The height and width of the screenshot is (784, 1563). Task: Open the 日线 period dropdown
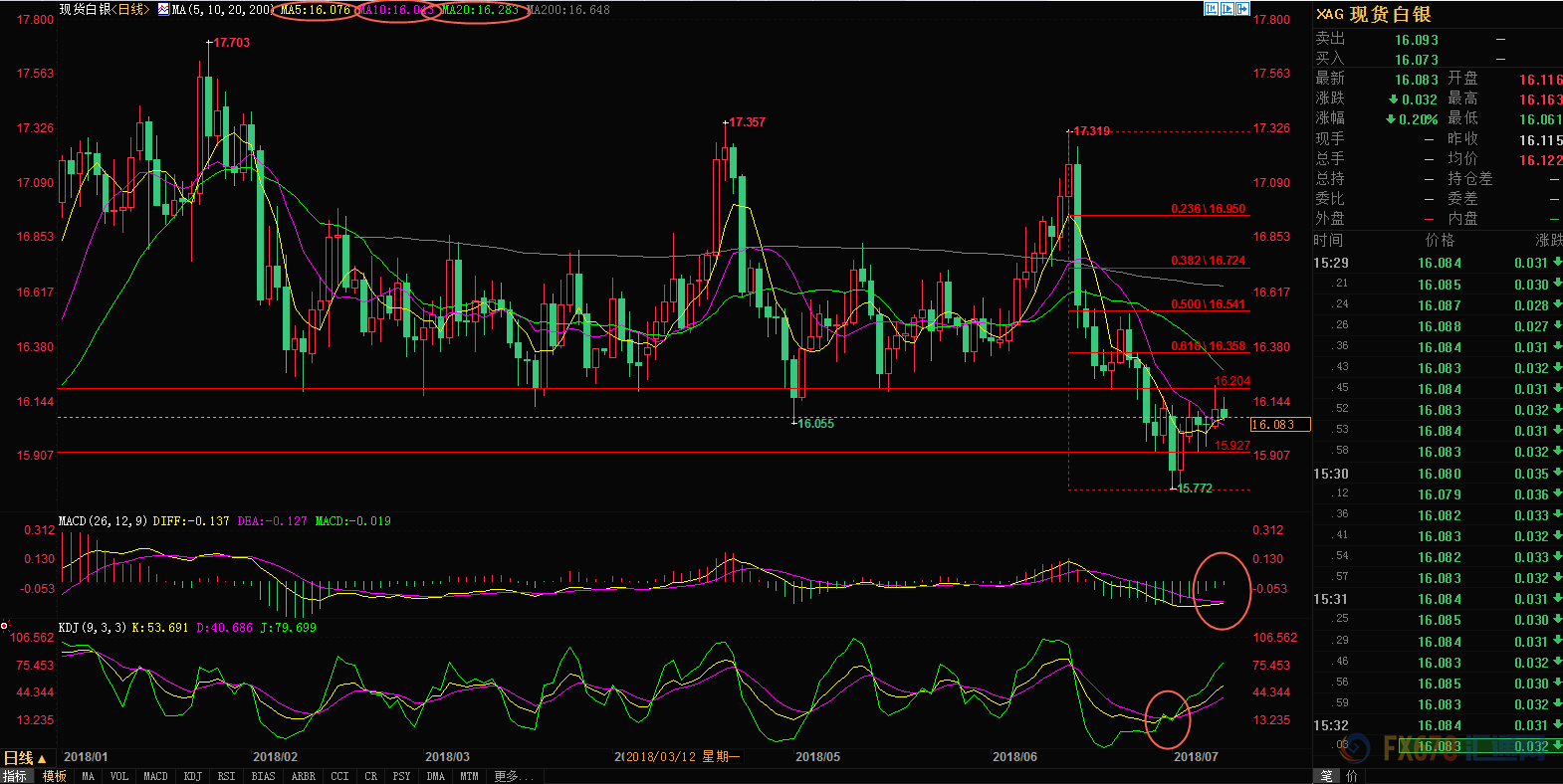tap(25, 758)
